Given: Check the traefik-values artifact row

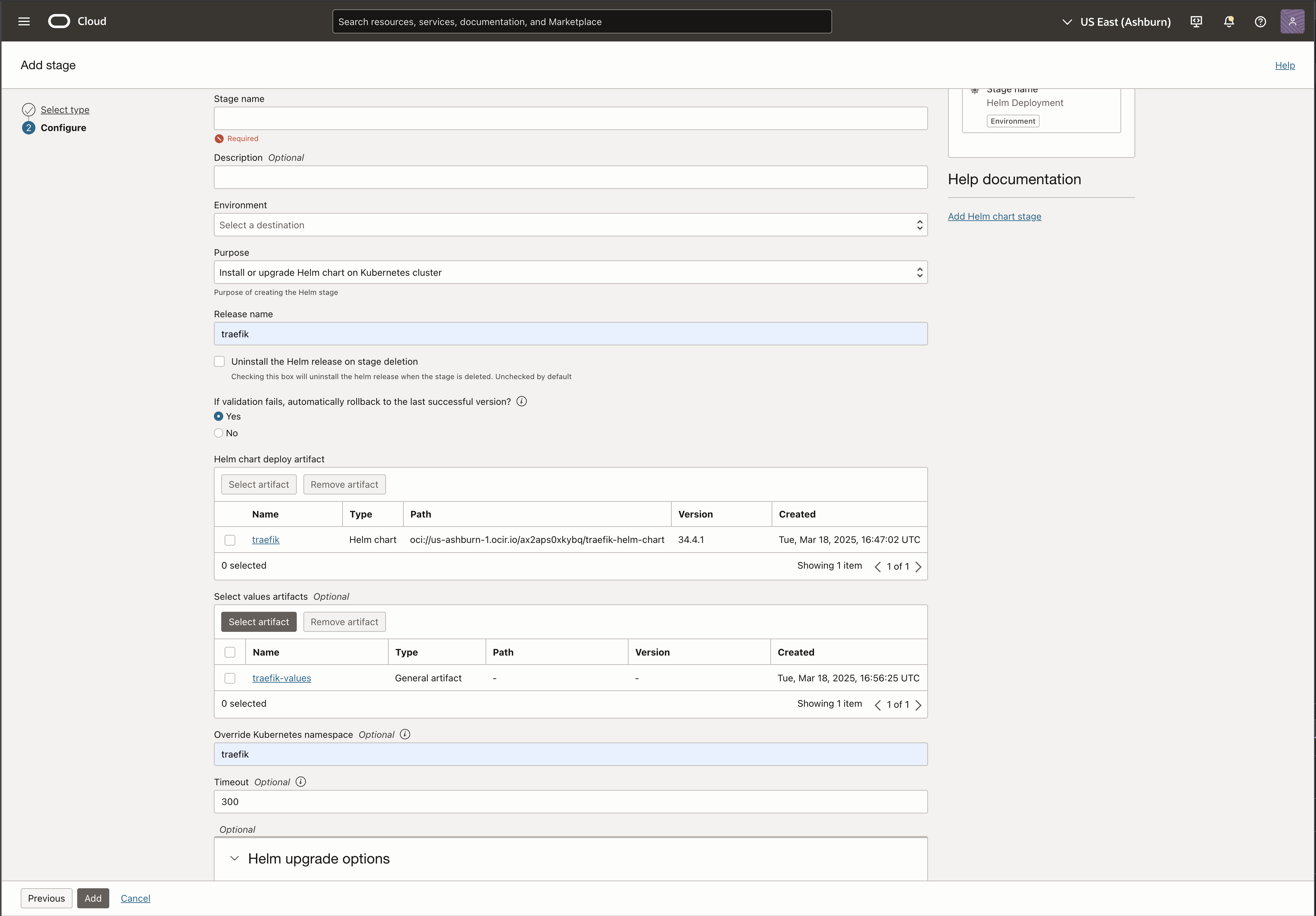Looking at the screenshot, I should (x=230, y=678).
